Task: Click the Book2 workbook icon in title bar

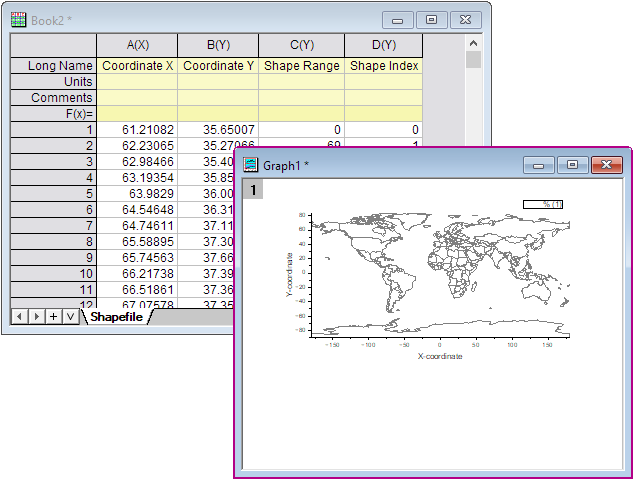Action: tap(19, 18)
